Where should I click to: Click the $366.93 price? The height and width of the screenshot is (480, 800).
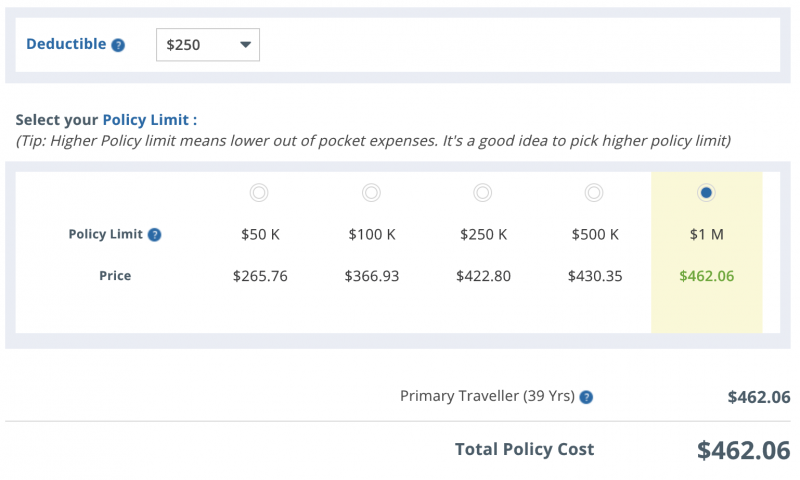[x=372, y=276]
